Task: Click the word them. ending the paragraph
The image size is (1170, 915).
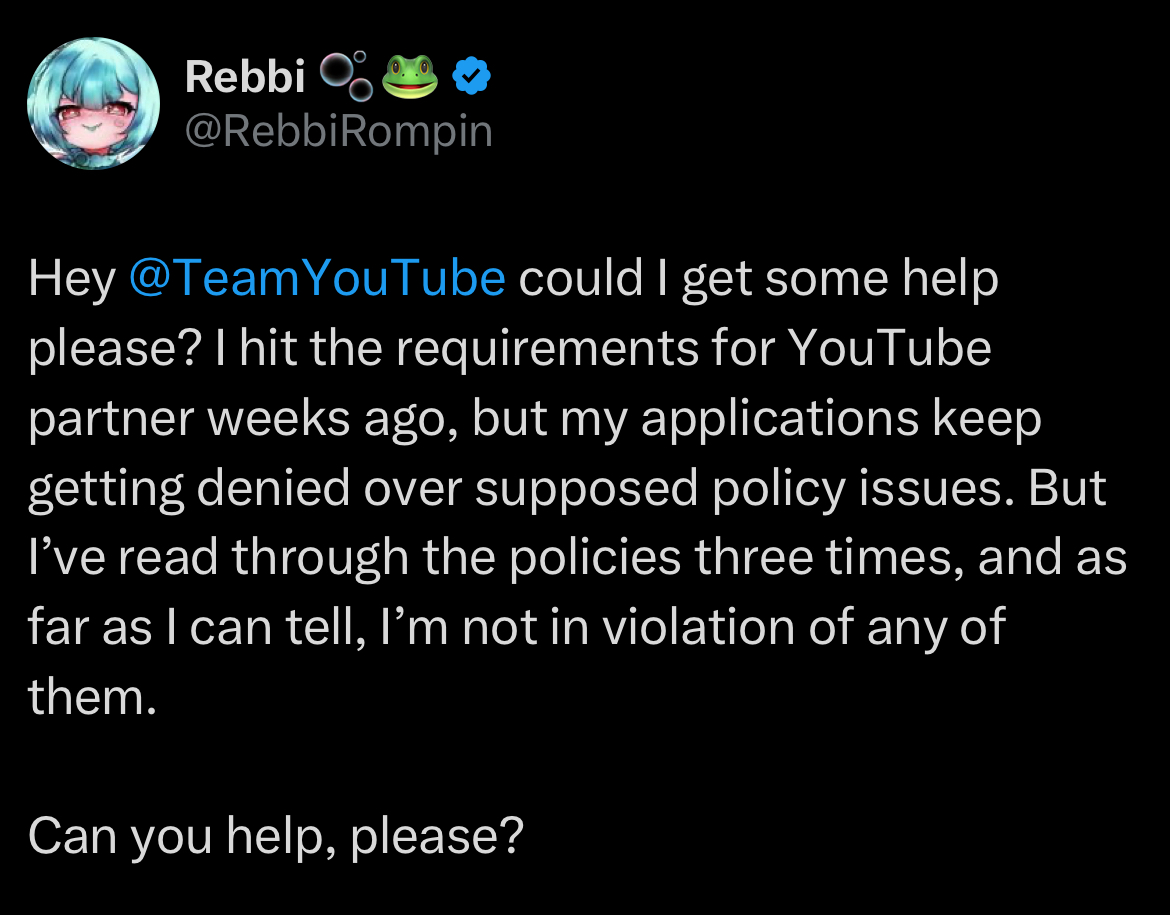Action: coord(93,696)
